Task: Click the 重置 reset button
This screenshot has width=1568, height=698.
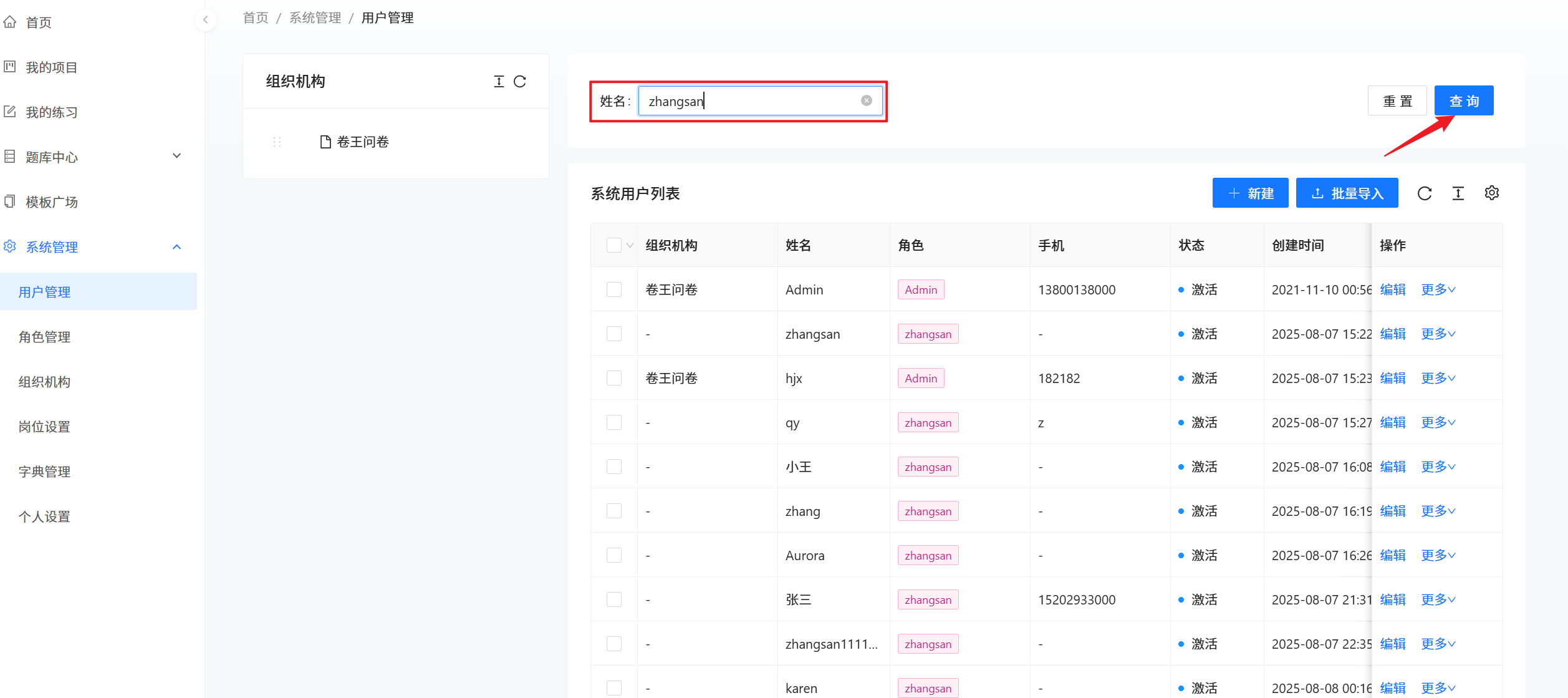Action: point(1397,100)
